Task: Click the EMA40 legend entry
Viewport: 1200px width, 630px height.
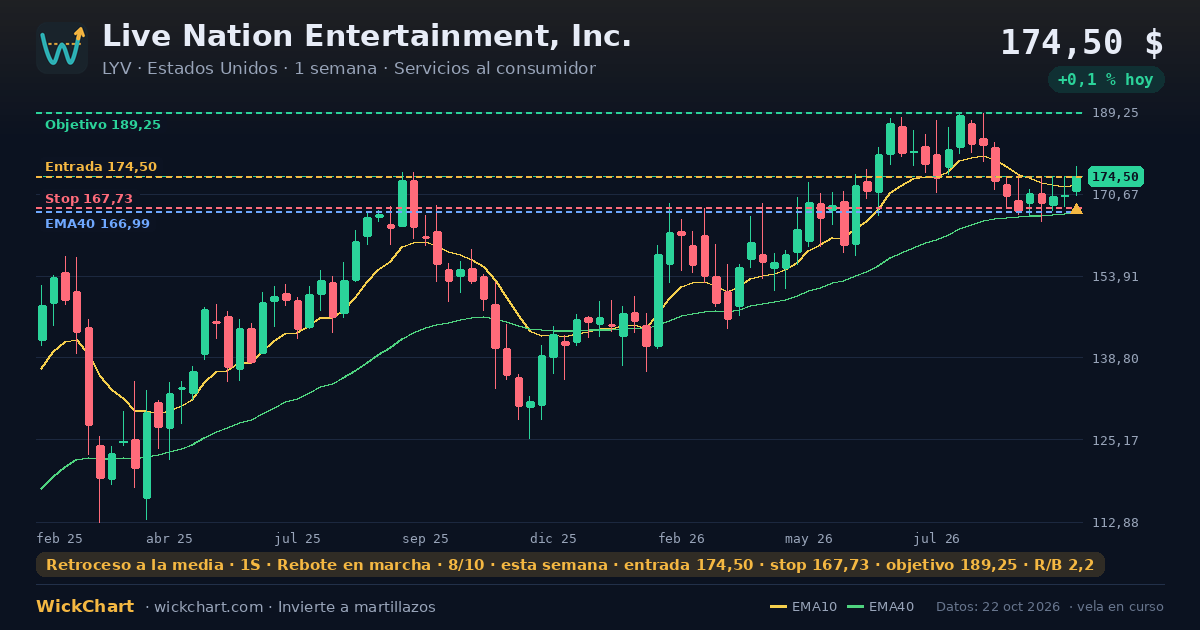Action: [881, 607]
